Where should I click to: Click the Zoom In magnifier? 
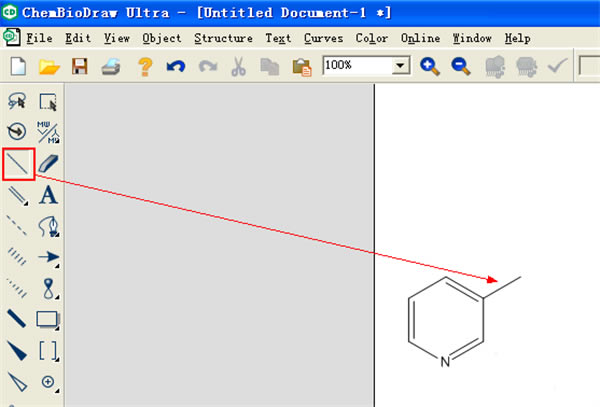(x=430, y=66)
